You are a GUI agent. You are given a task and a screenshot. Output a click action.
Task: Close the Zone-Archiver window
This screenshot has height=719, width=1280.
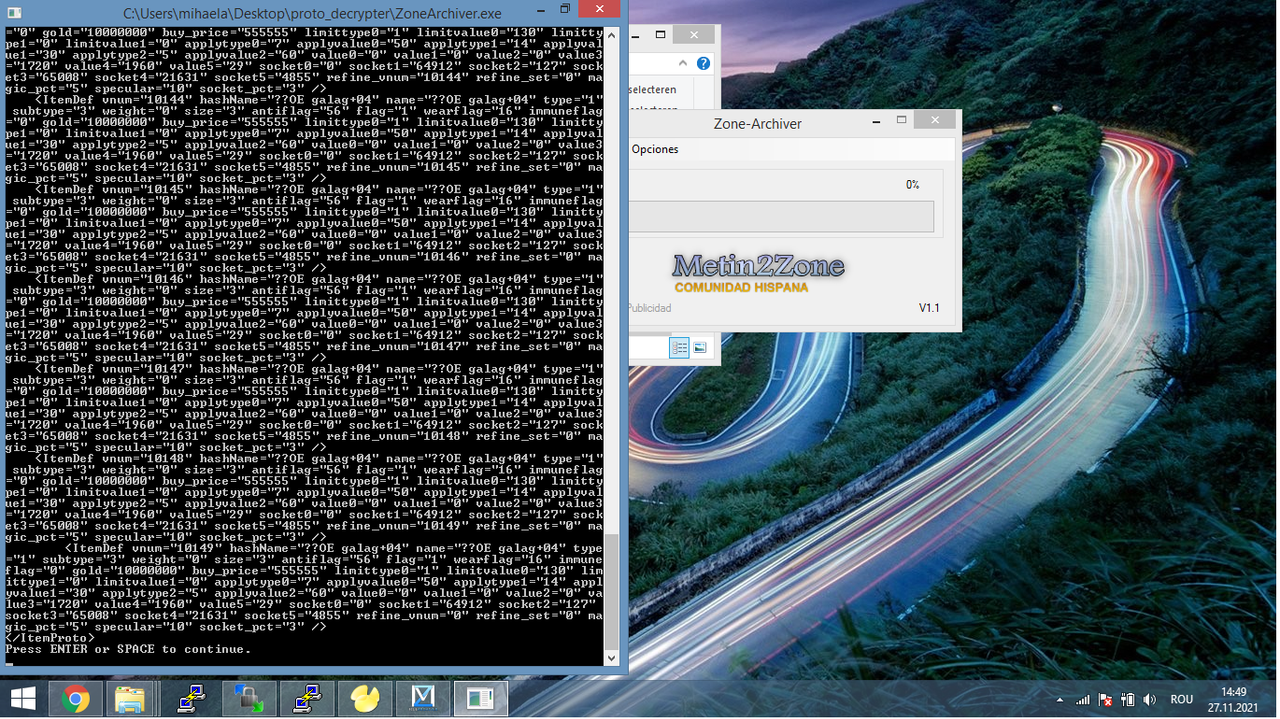click(934, 120)
